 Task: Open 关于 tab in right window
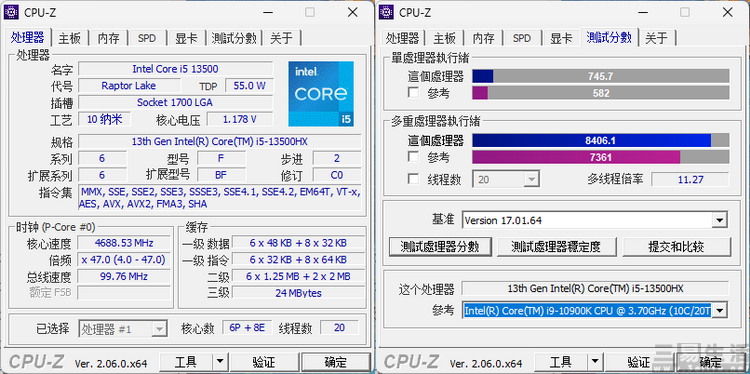coord(656,38)
